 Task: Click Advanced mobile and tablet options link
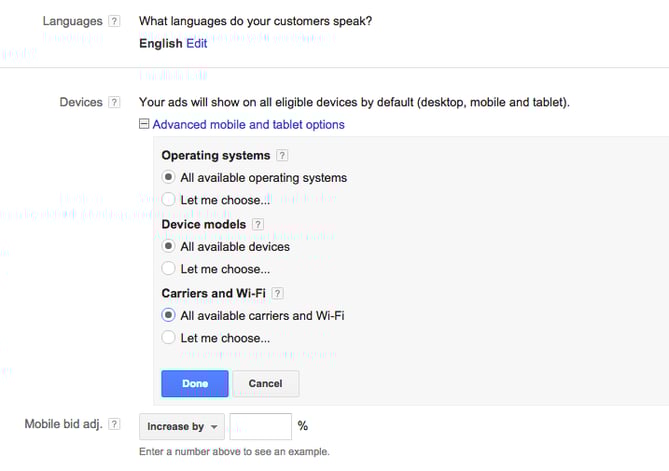tap(248, 125)
